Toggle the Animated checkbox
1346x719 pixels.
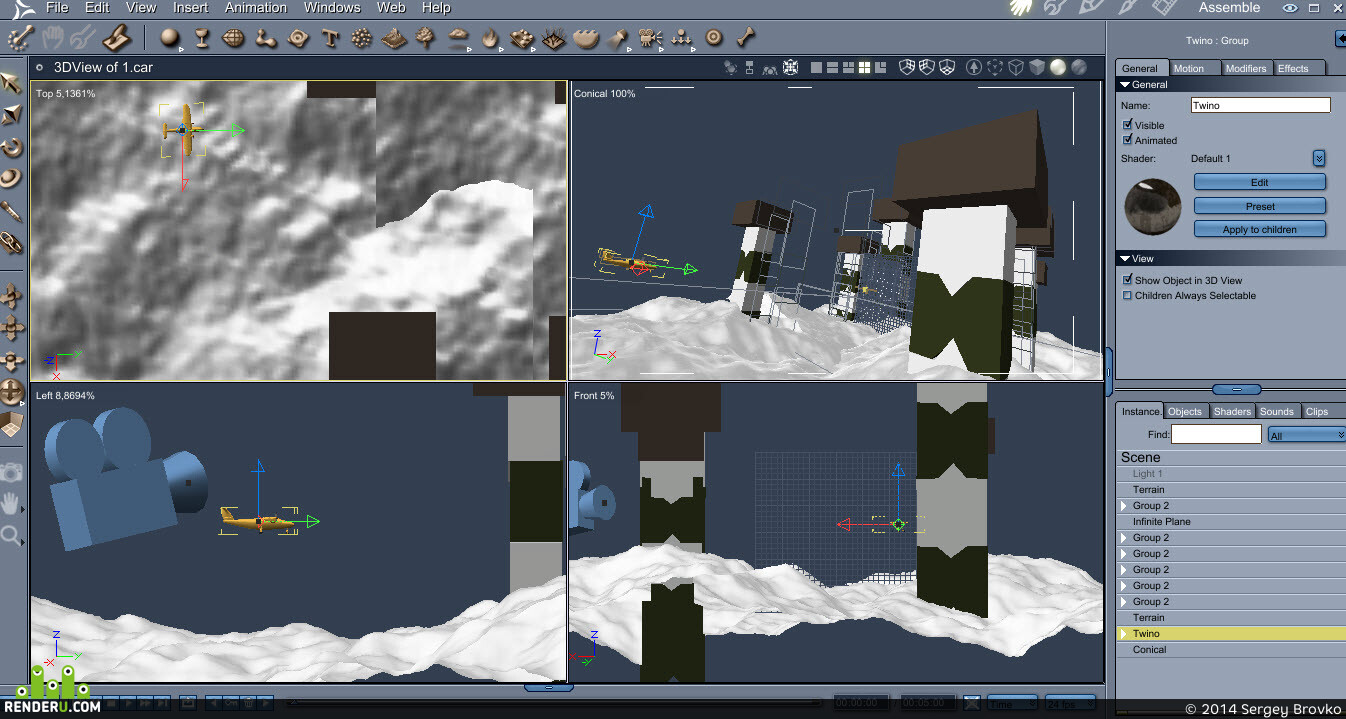coord(1128,140)
